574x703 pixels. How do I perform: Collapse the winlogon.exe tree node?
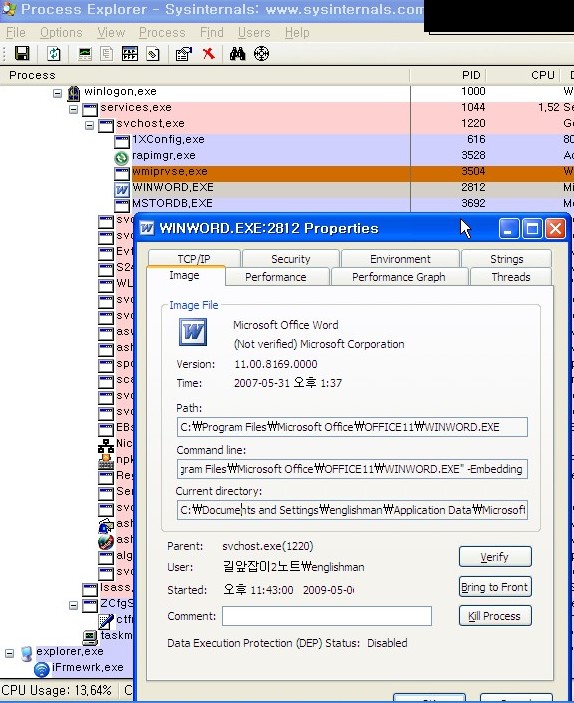click(57, 93)
